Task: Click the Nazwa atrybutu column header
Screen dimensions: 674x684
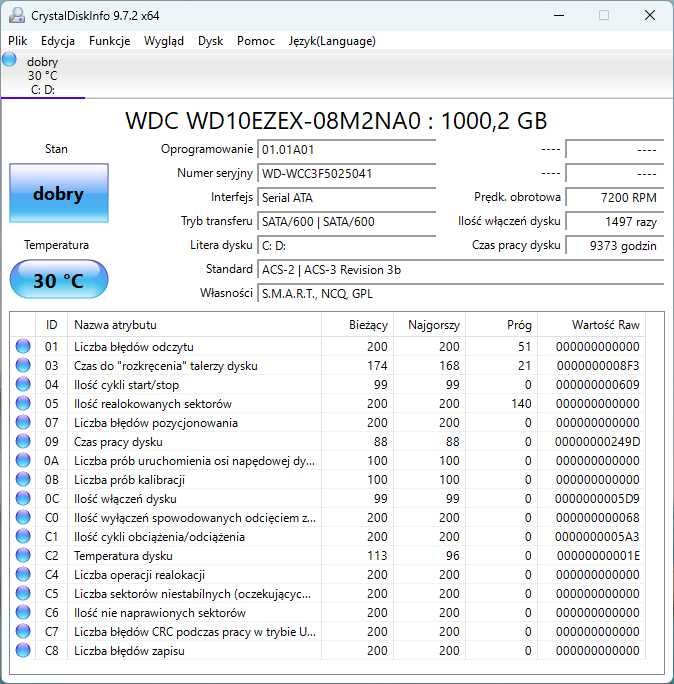Action: (195, 325)
